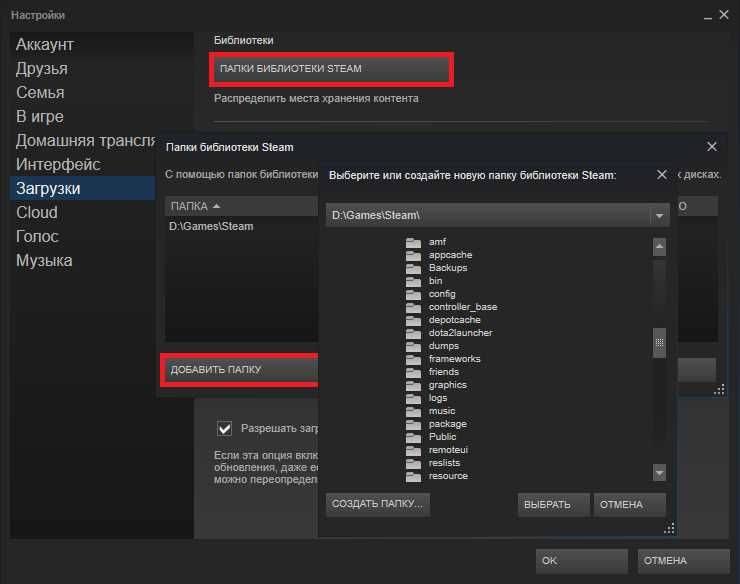Select the controller_base folder icon
The width and height of the screenshot is (740, 584).
pyautogui.click(x=413, y=307)
